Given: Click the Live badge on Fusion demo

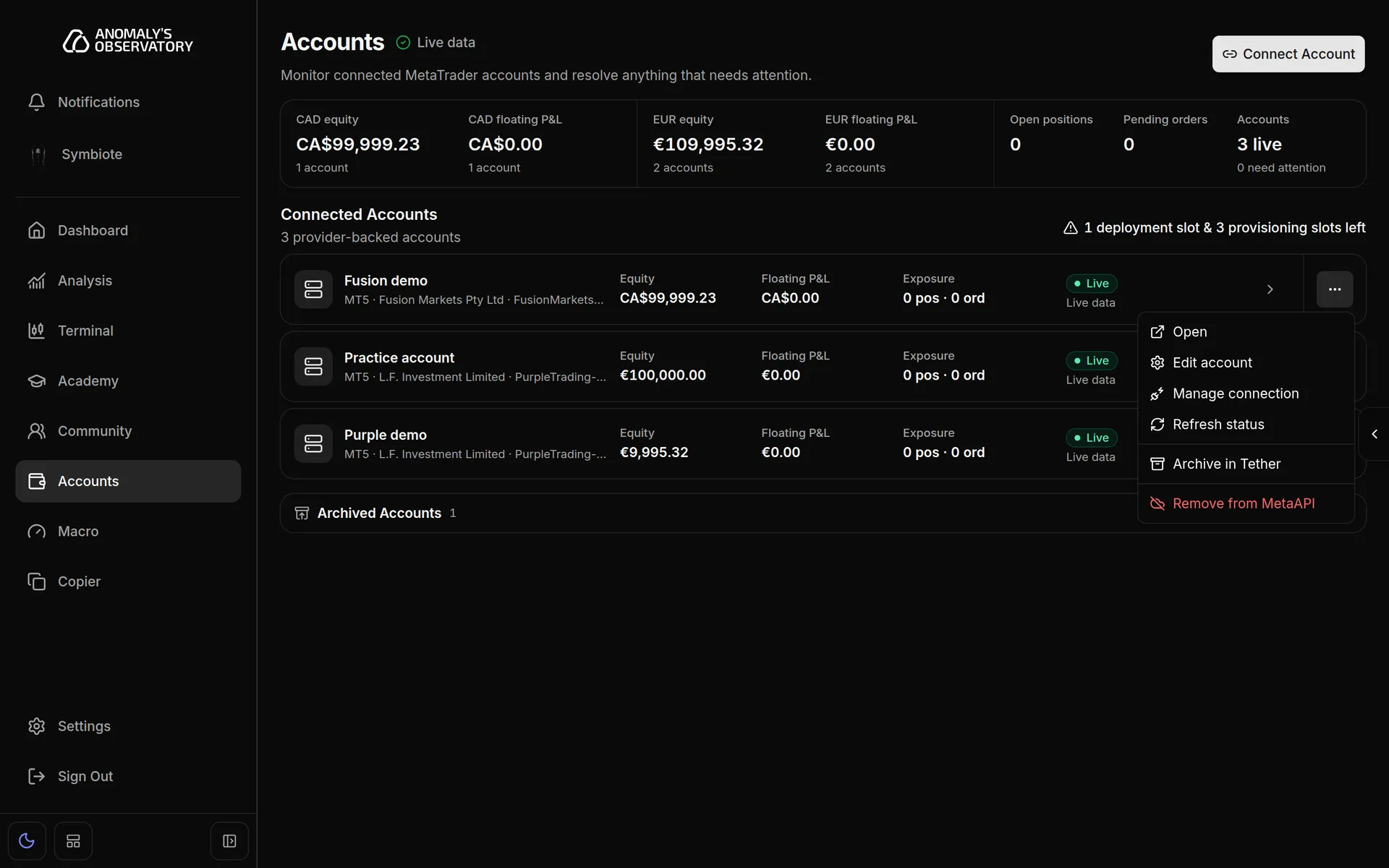Looking at the screenshot, I should [1092, 284].
